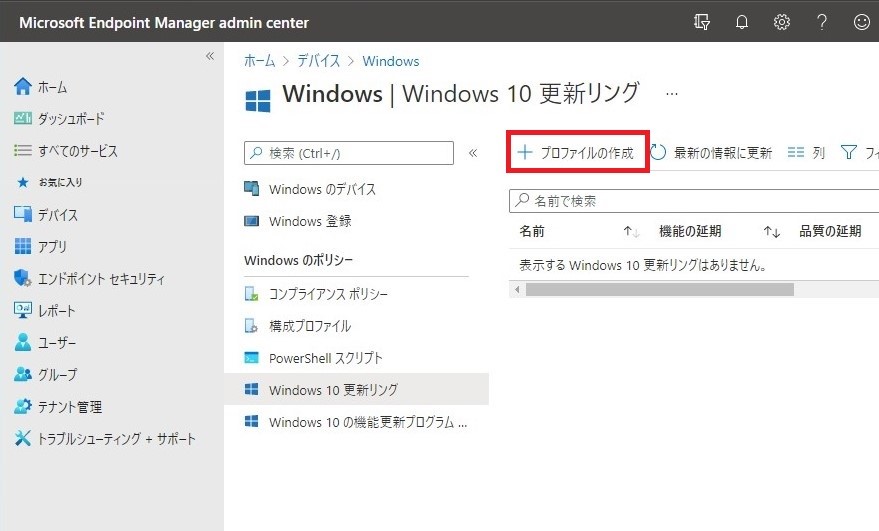Click the Windows 登録 icon
Viewport: 879px width, 531px height.
point(252,221)
